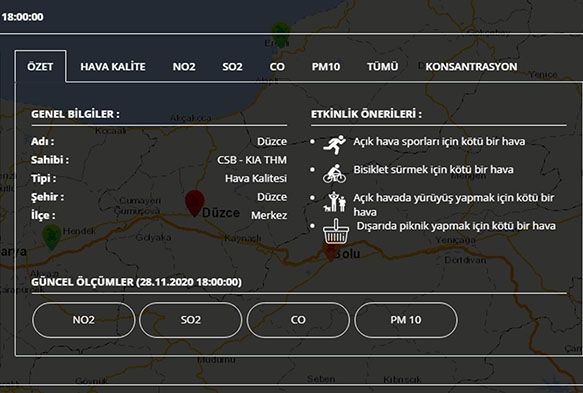The image size is (583, 393).
Task: Click the CO measurement pill button
Action: [x=298, y=320]
